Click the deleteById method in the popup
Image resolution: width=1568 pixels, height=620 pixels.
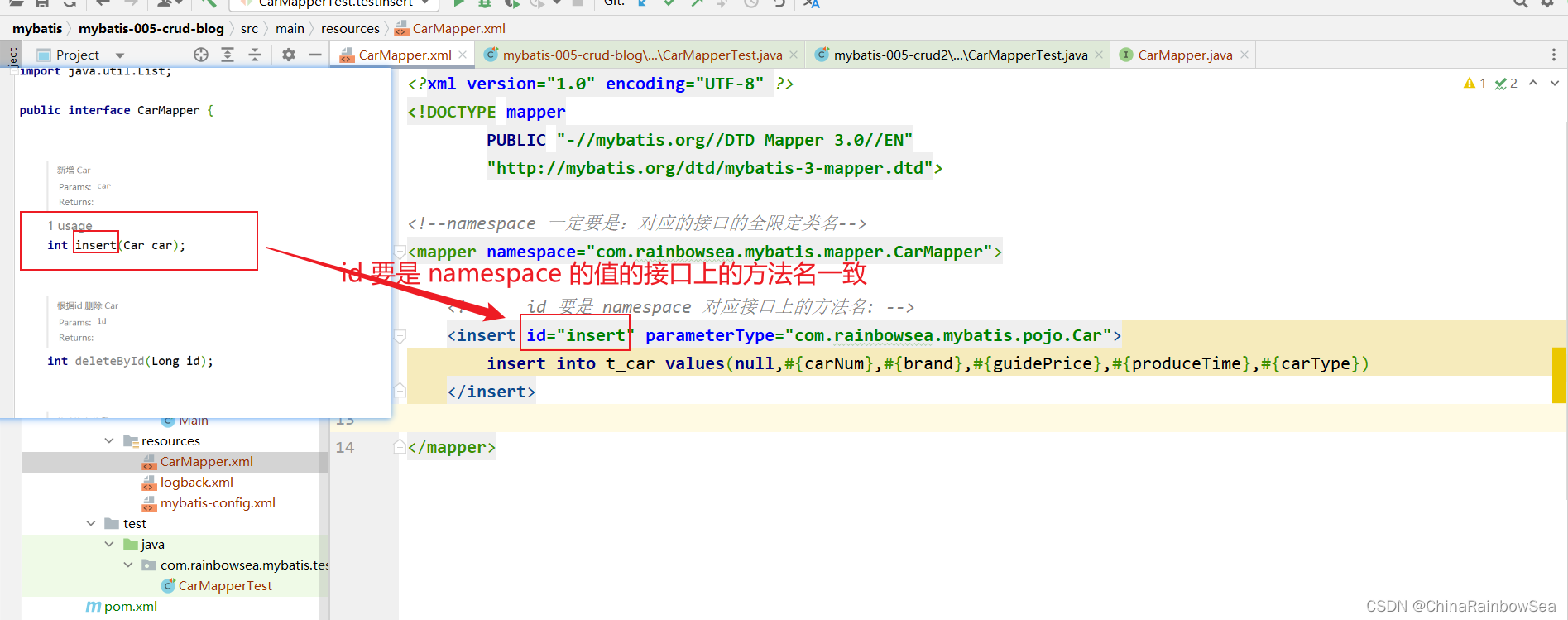(x=109, y=361)
